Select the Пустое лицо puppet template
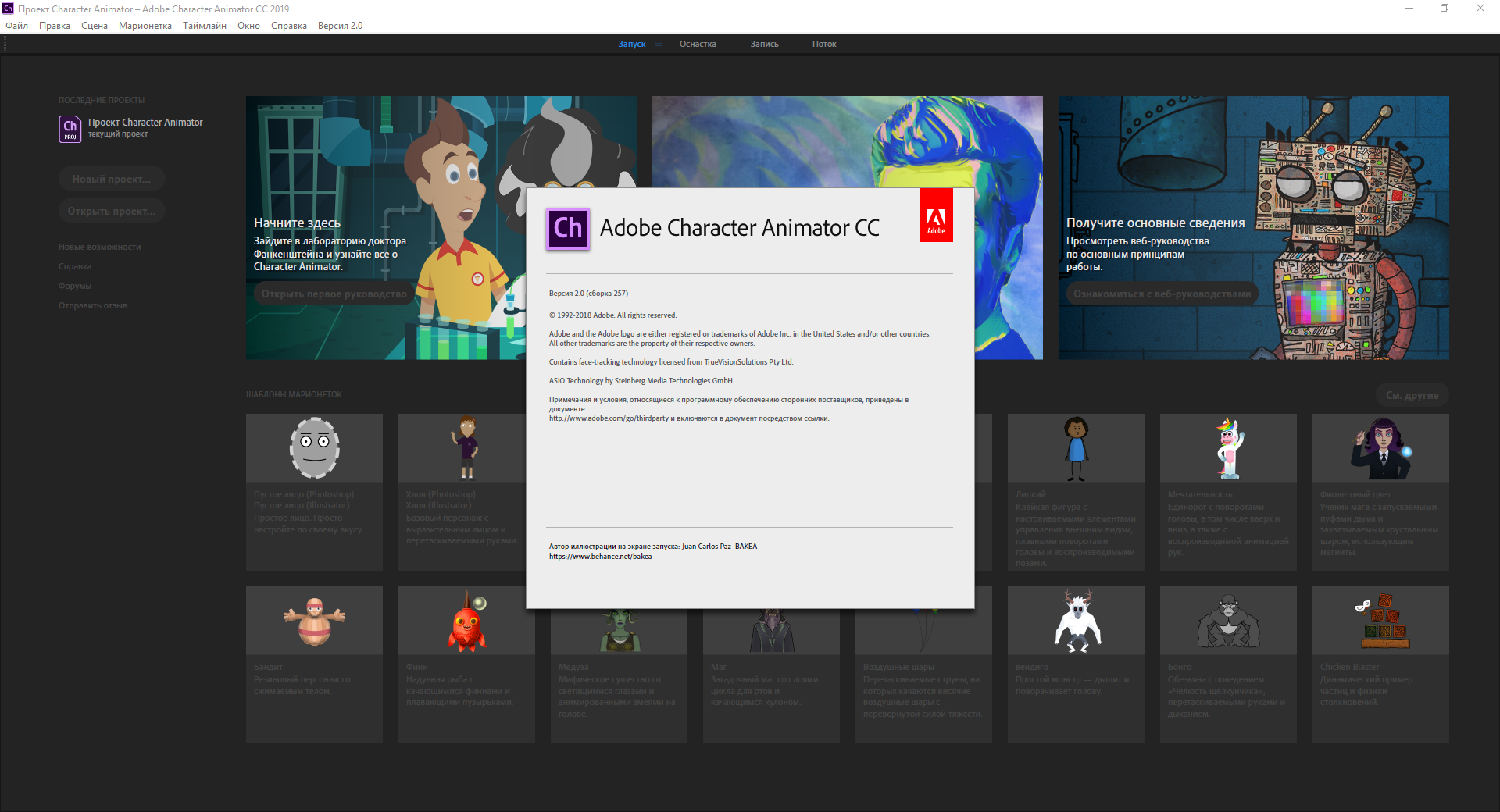Image resolution: width=1500 pixels, height=812 pixels. click(x=314, y=492)
